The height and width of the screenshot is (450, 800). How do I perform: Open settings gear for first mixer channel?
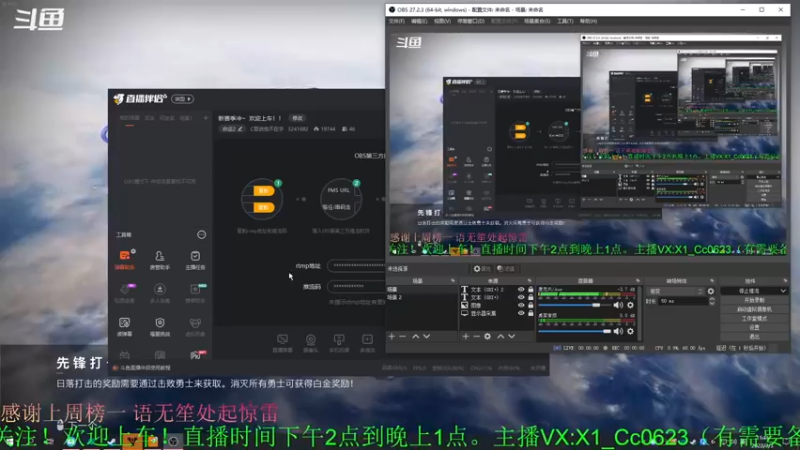pyautogui.click(x=631, y=305)
